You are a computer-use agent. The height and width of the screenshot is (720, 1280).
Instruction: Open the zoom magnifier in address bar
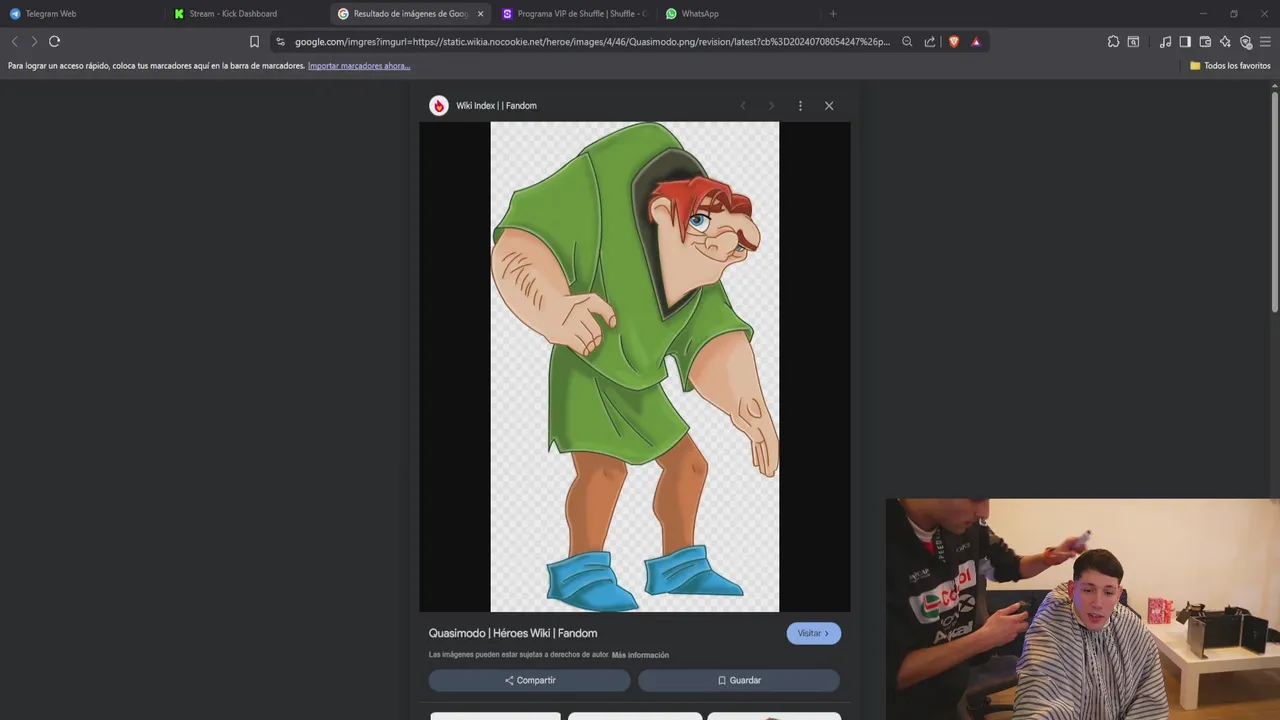coord(907,41)
